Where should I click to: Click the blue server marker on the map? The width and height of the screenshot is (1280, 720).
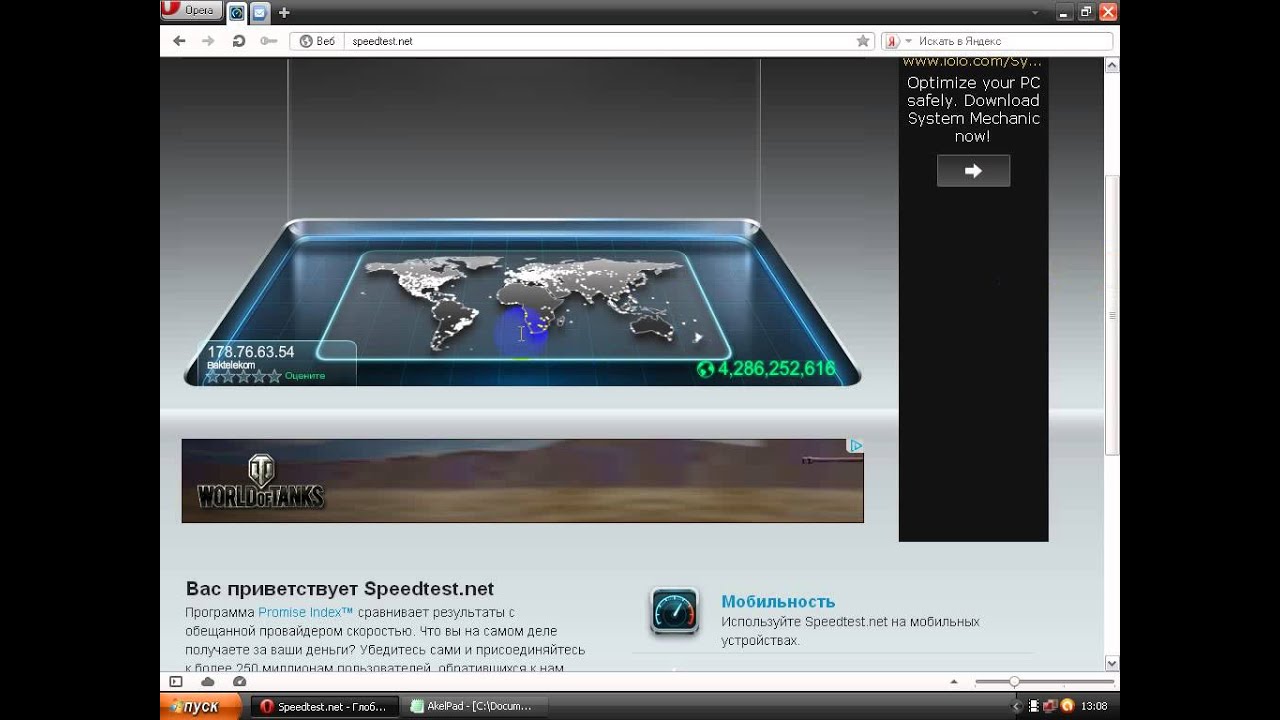tap(523, 332)
